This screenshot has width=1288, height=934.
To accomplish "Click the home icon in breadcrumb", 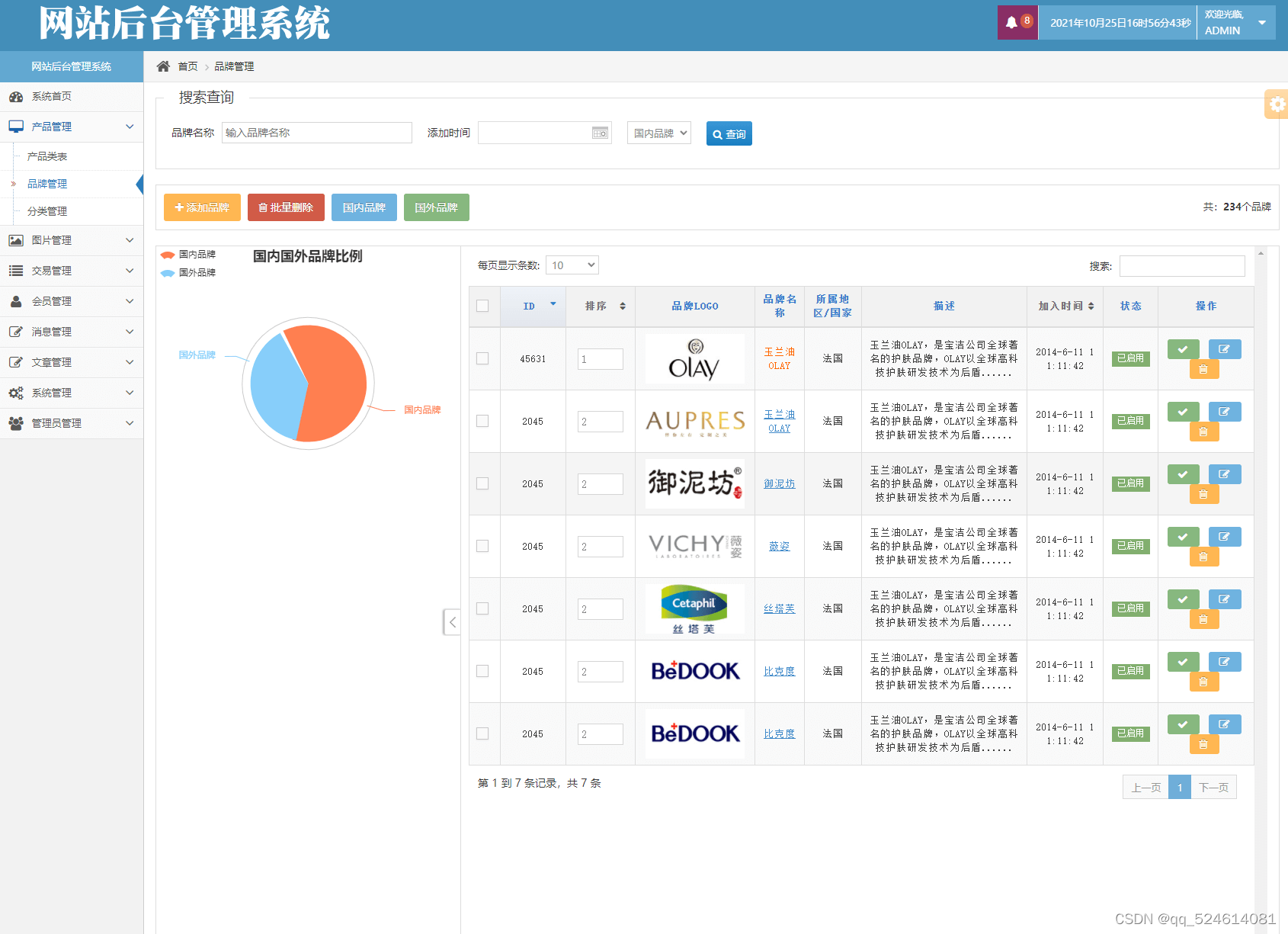I will tap(163, 66).
